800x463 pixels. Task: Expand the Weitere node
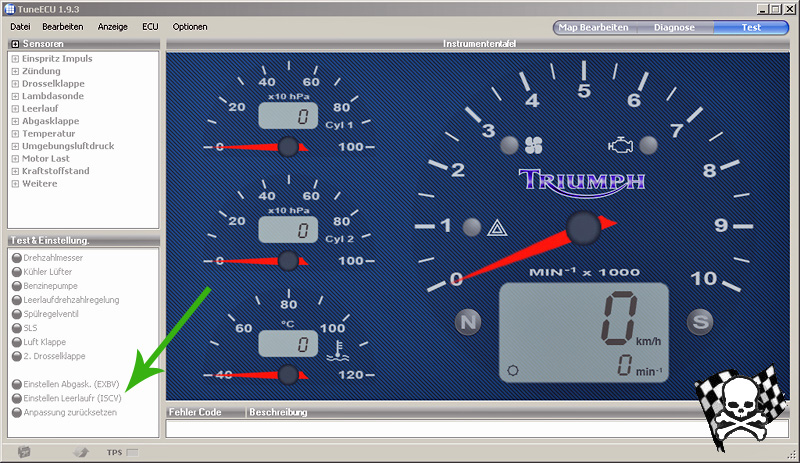click(x=15, y=184)
